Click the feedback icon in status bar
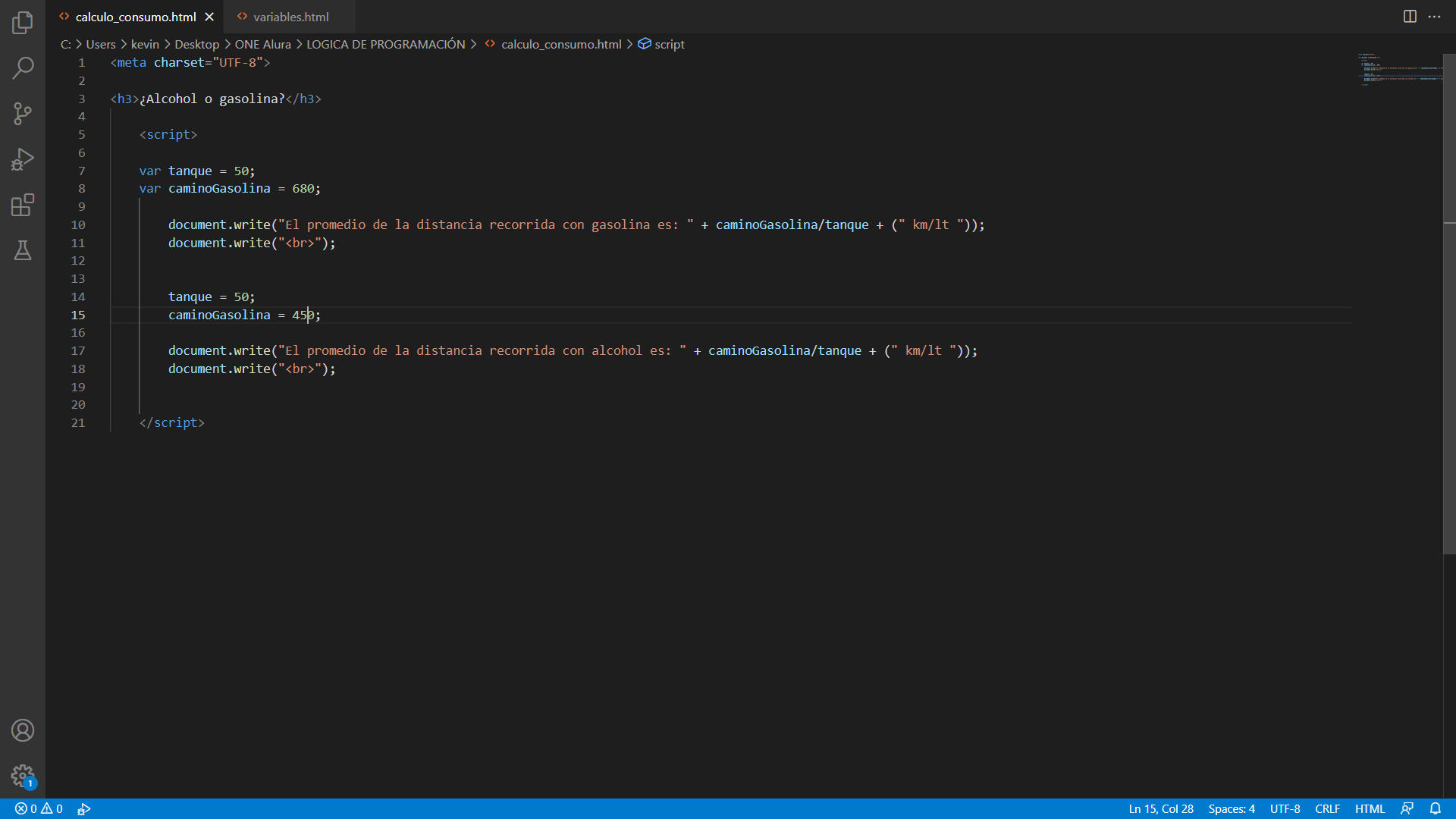Image resolution: width=1456 pixels, height=819 pixels. coord(1407,808)
